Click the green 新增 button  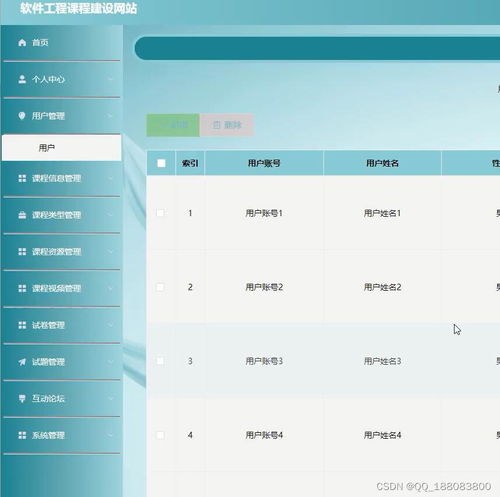point(173,125)
